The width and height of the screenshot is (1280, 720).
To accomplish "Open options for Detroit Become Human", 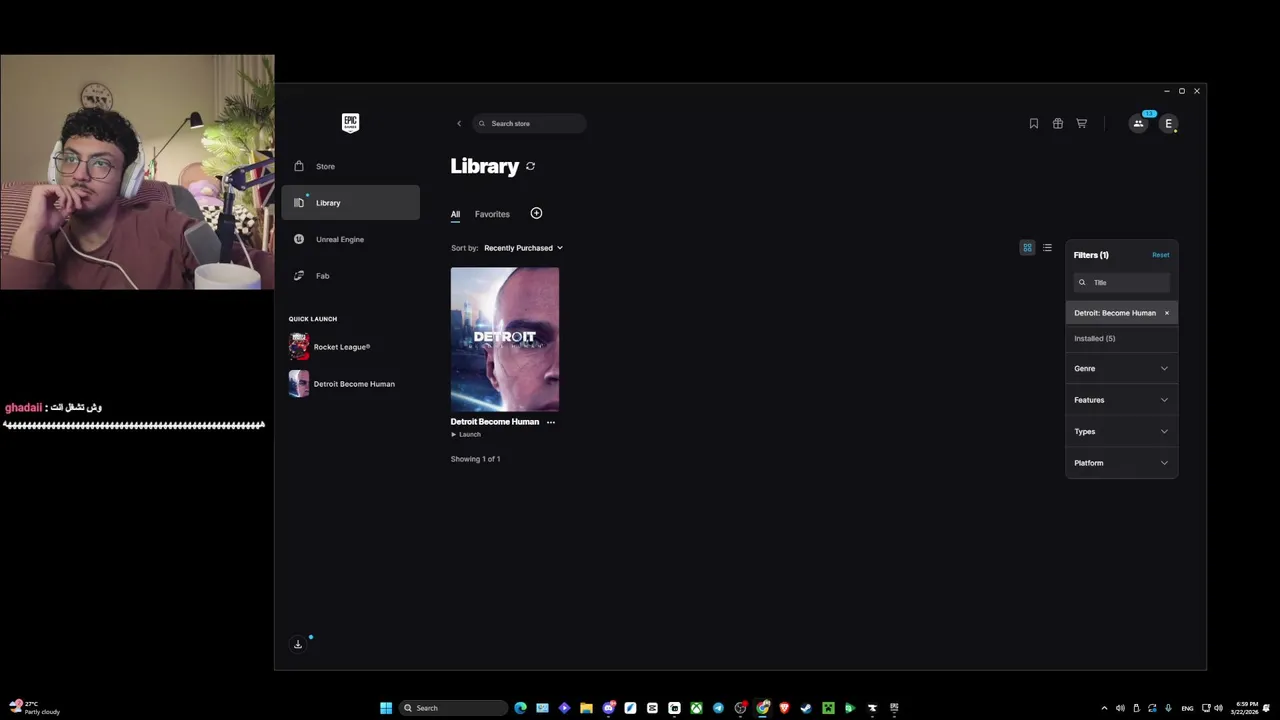I will [551, 422].
